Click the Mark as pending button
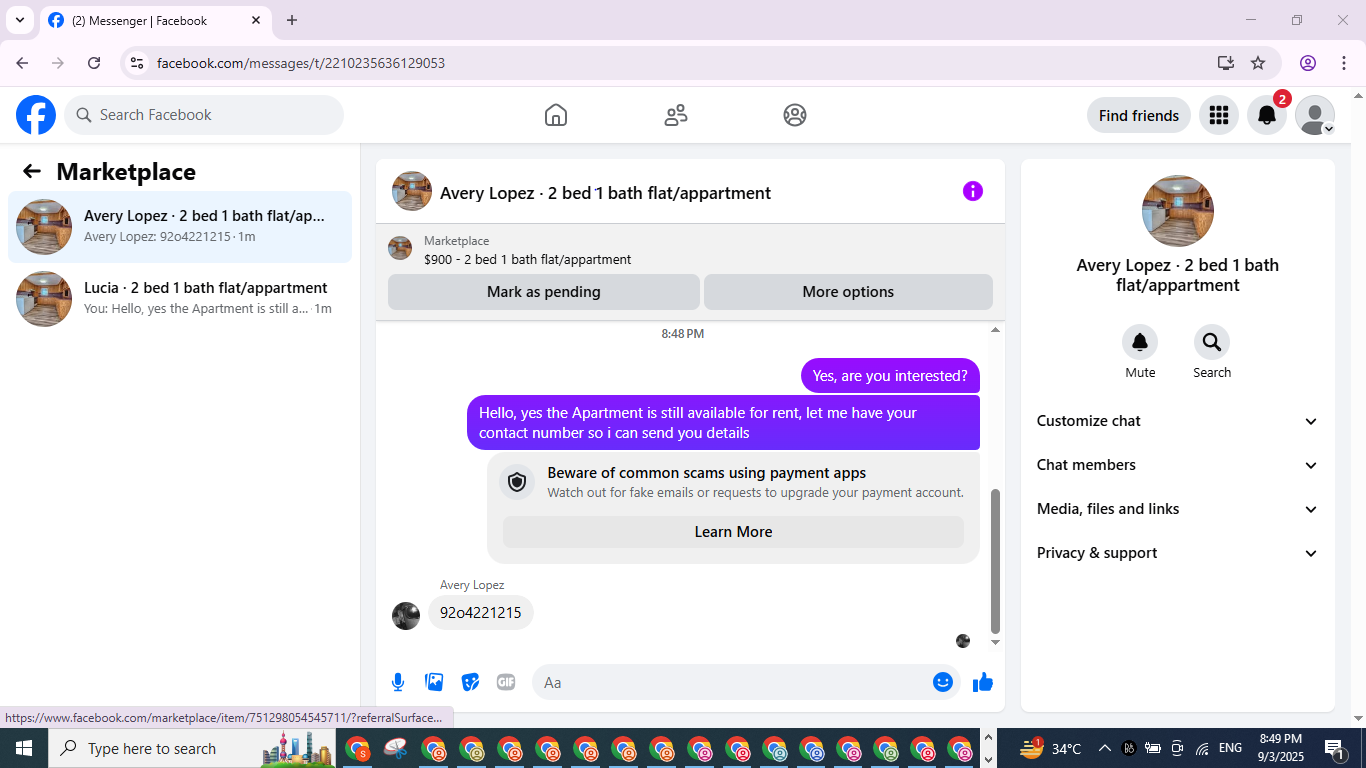The height and width of the screenshot is (768, 1366). [544, 292]
